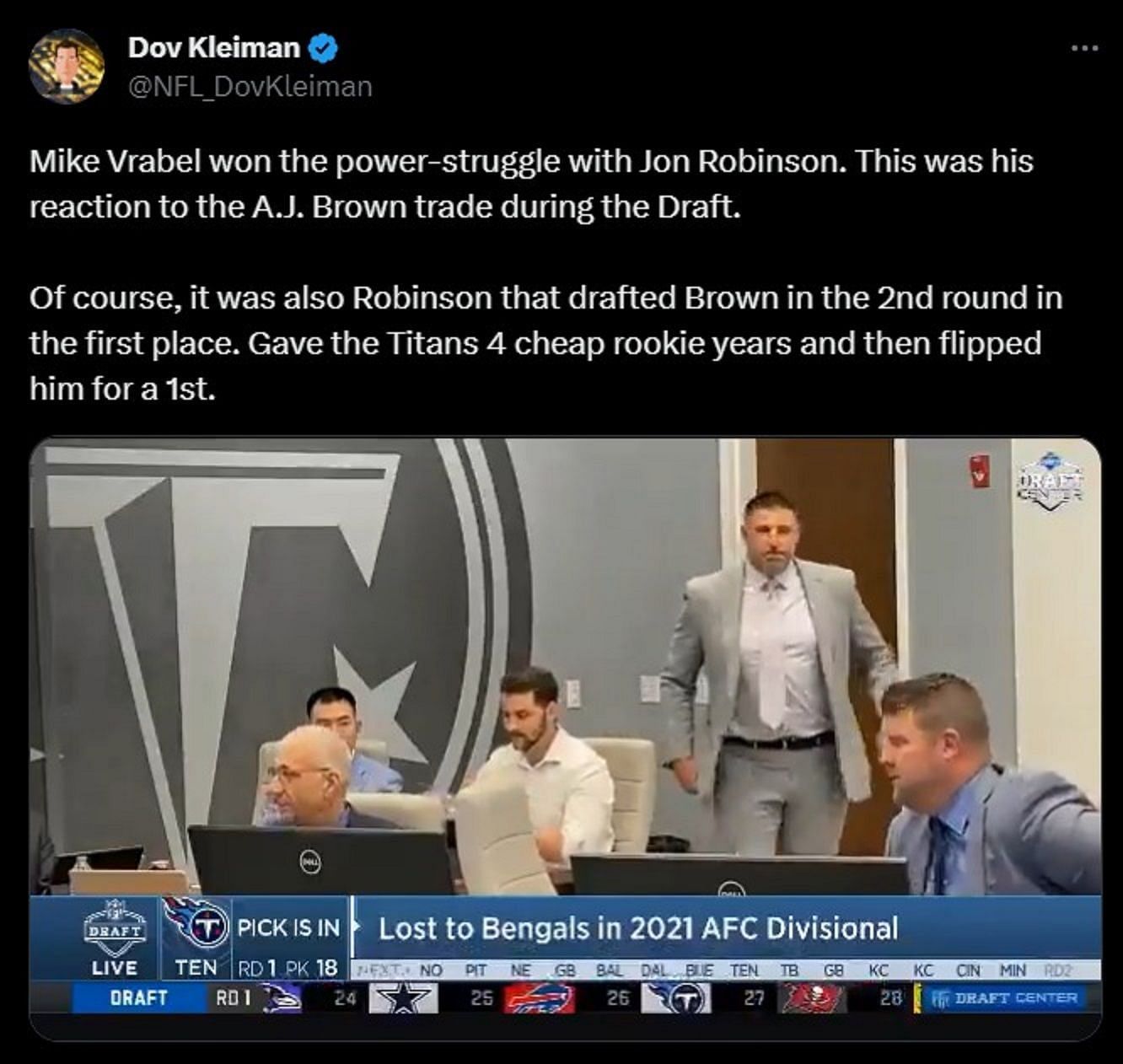Viewport: 1123px width, 1064px height.
Task: Click the Bills logo at pick 25
Action: [539, 998]
